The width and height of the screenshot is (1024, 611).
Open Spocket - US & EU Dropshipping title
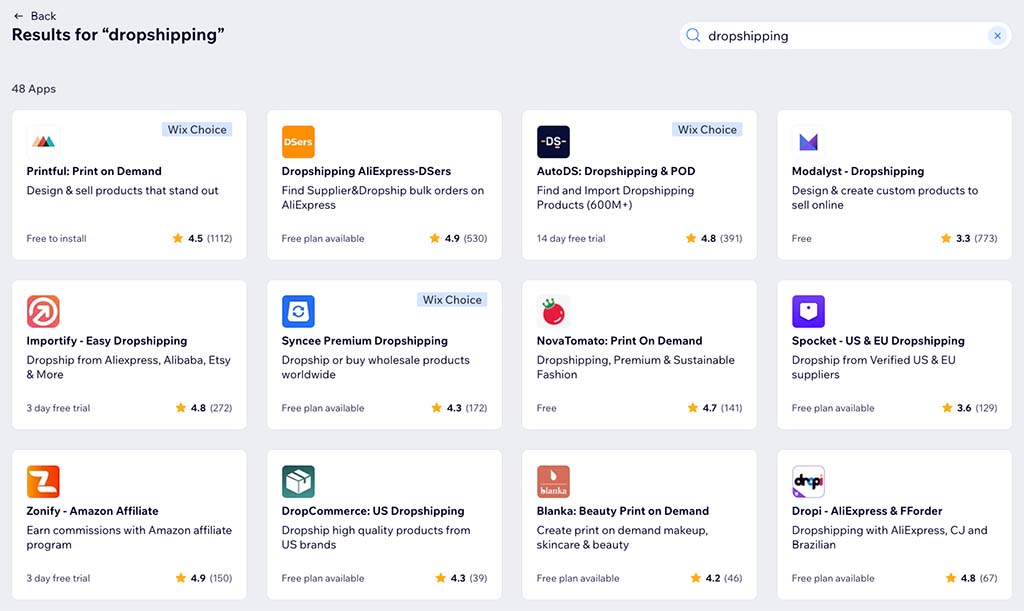click(878, 341)
